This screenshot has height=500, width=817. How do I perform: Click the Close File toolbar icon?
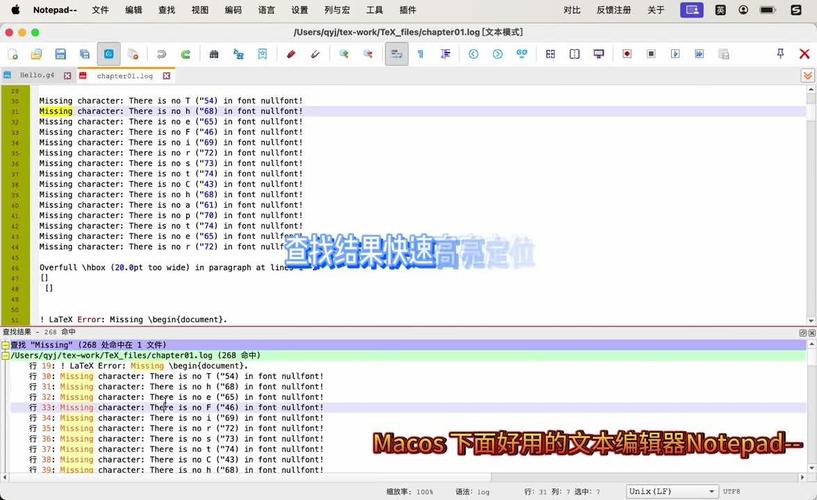click(x=133, y=54)
